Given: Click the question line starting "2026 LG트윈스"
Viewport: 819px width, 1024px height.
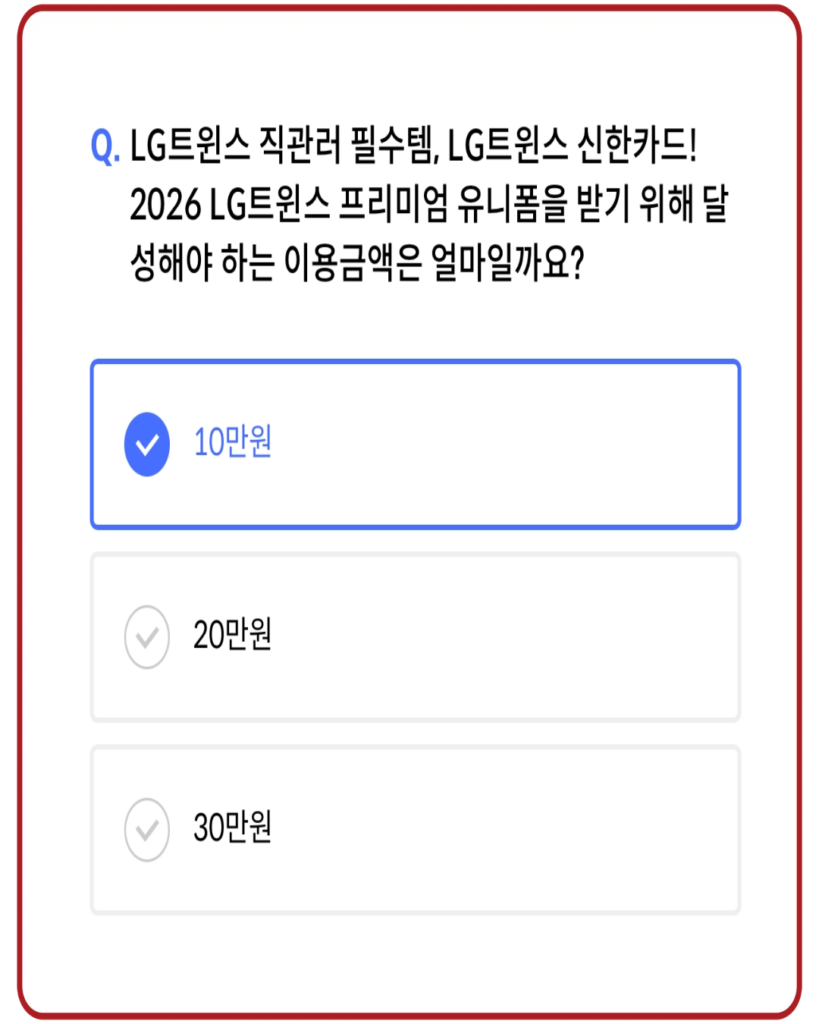Looking at the screenshot, I should [428, 206].
